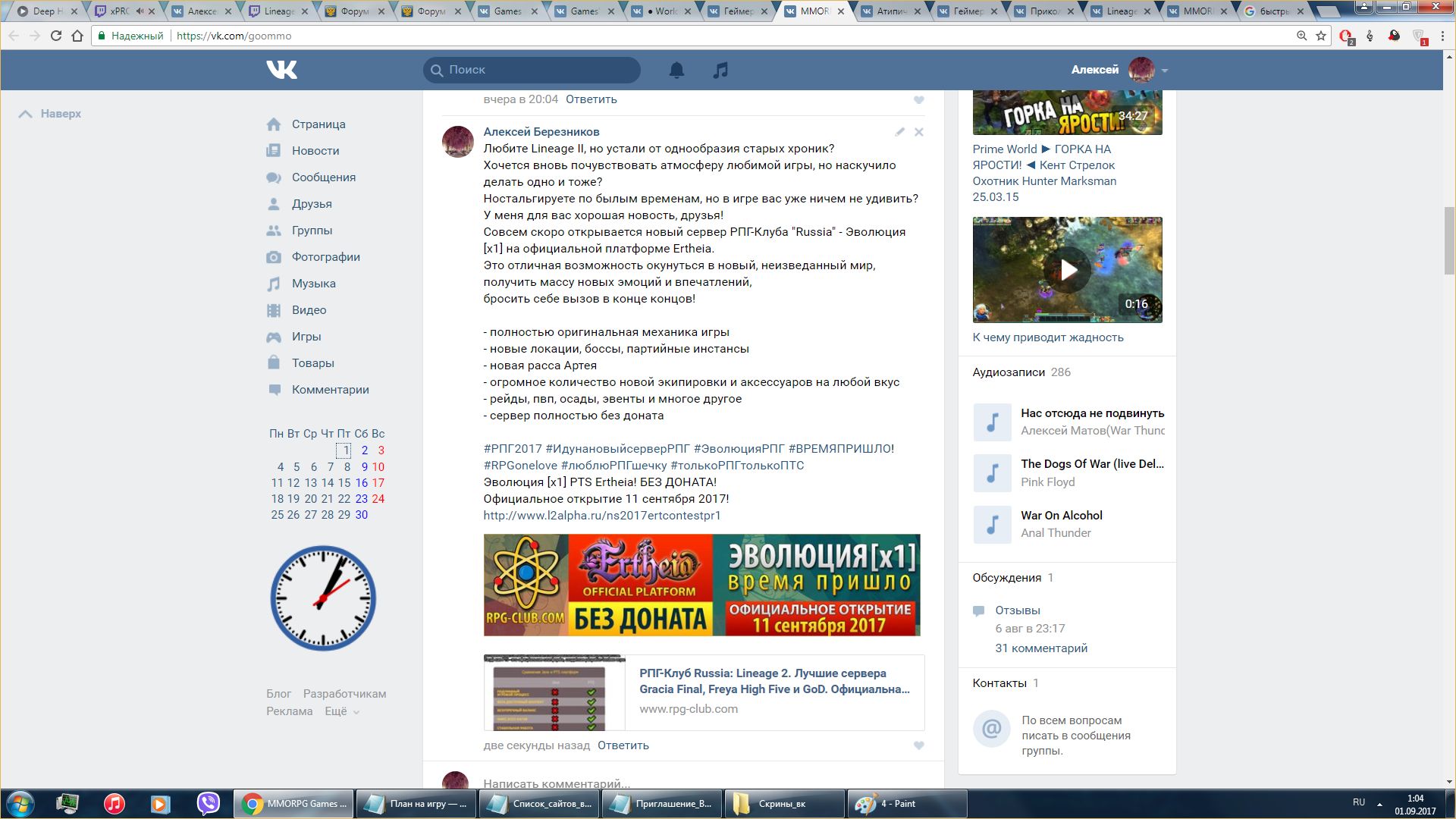
Task: Open the music player note icon
Action: 720,70
